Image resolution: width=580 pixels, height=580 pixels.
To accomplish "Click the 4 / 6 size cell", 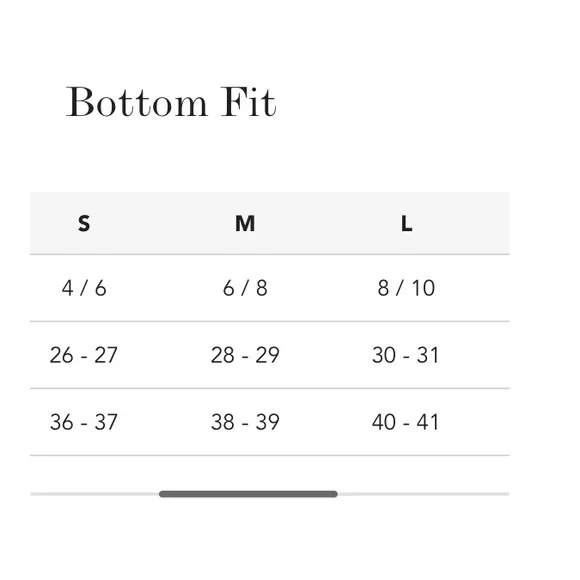I will coord(84,288).
